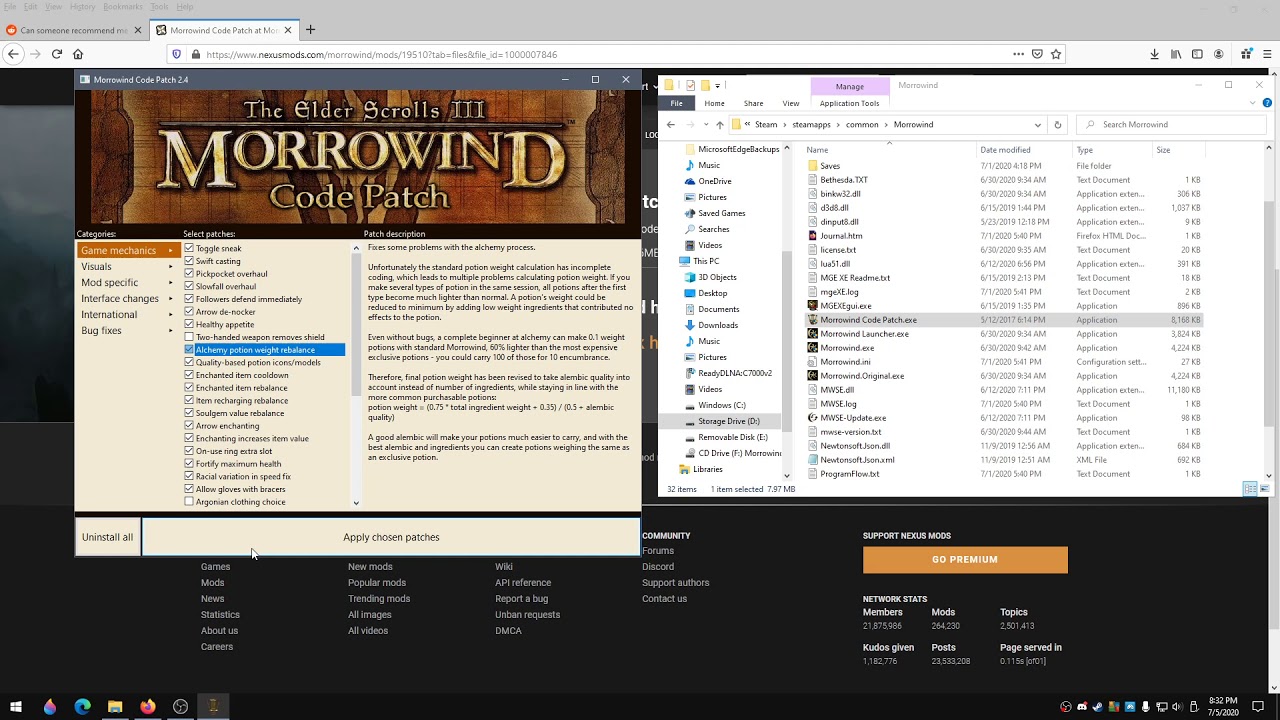The image size is (1280, 720).
Task: Navigate up one folder in File Explorer
Action: [719, 125]
